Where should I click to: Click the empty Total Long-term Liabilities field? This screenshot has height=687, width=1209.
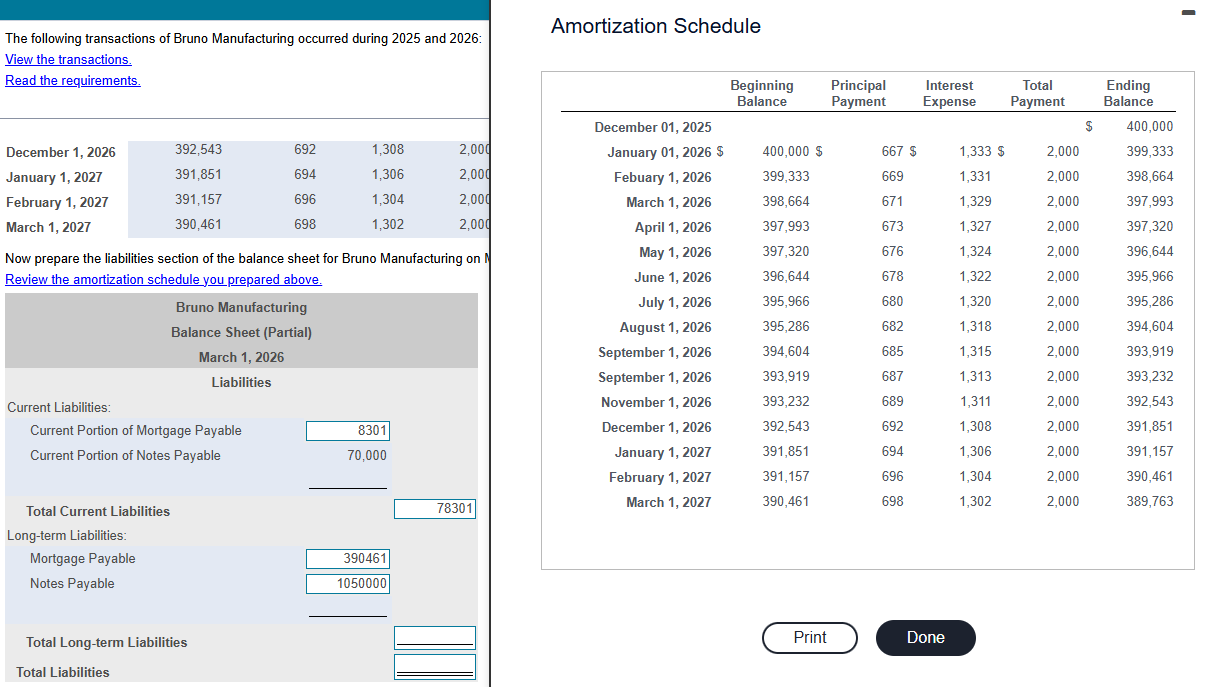(x=435, y=638)
